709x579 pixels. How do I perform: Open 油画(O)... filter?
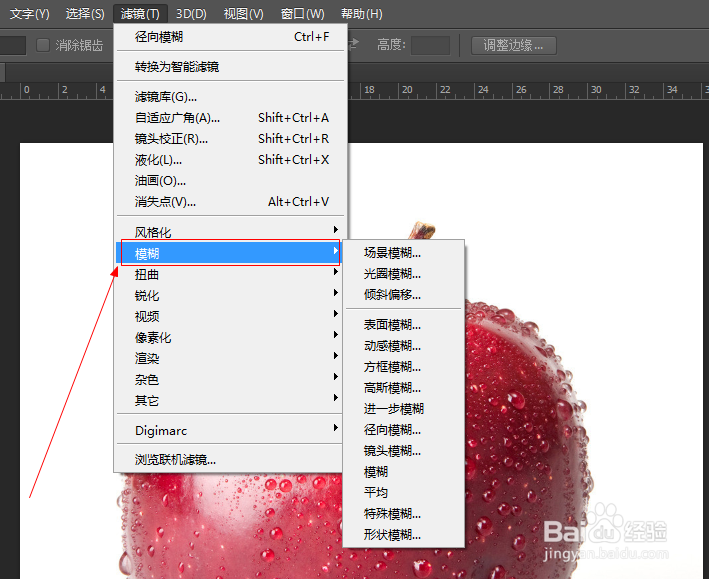click(231, 180)
